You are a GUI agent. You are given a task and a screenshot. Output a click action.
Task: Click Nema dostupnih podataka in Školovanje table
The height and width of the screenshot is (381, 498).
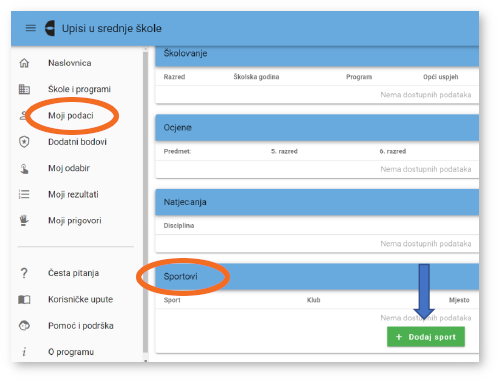pos(426,95)
